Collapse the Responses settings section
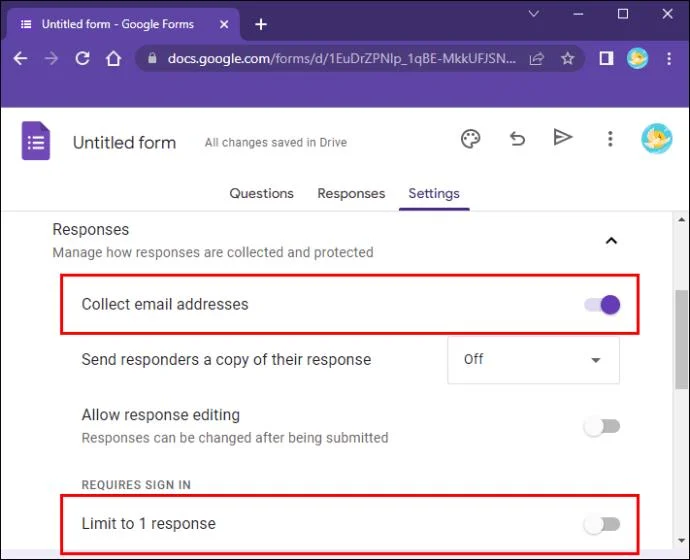690x560 pixels. click(611, 241)
